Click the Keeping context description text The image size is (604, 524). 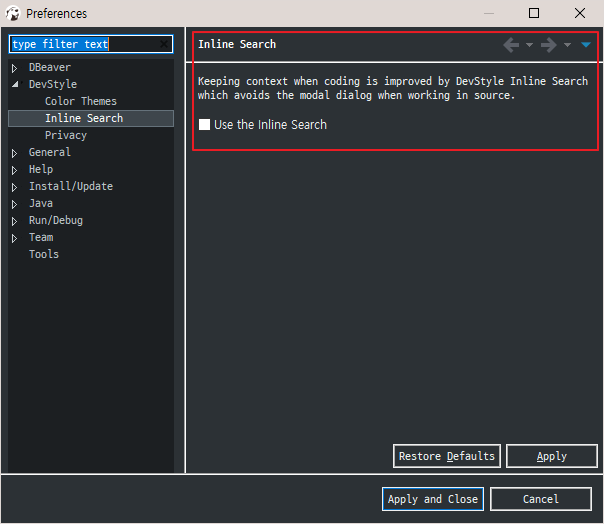tap(393, 88)
